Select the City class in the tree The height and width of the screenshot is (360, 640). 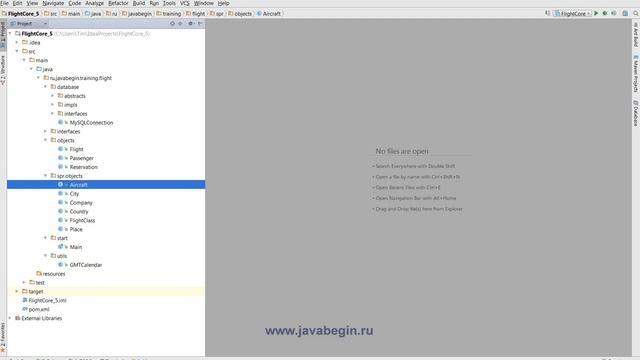pyautogui.click(x=74, y=193)
